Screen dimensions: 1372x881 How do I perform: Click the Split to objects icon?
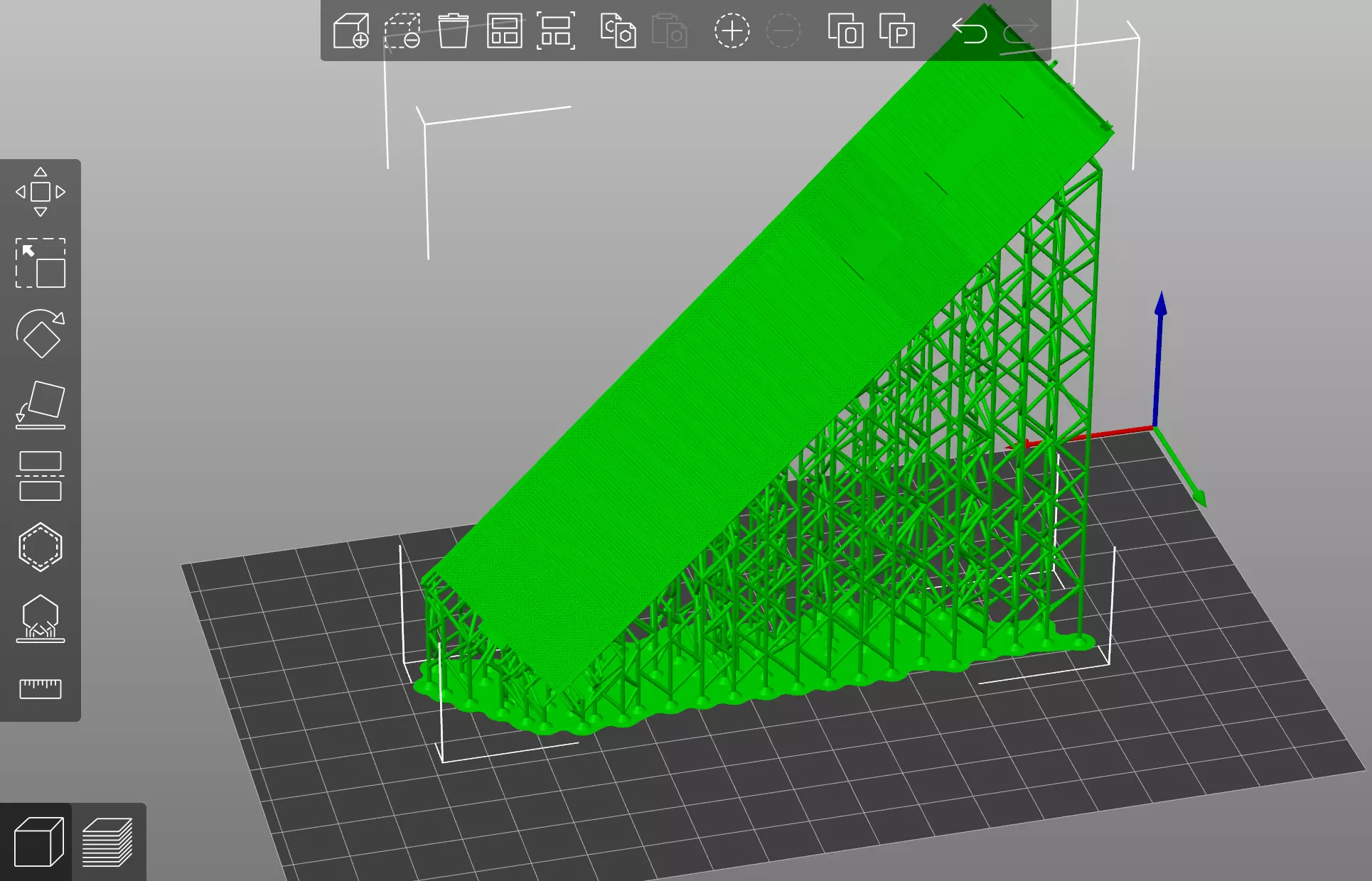(845, 31)
